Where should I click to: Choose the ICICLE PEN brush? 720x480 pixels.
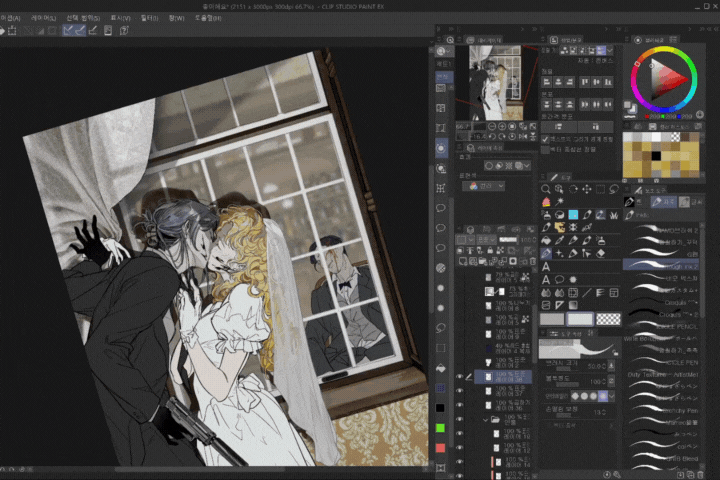[661, 362]
